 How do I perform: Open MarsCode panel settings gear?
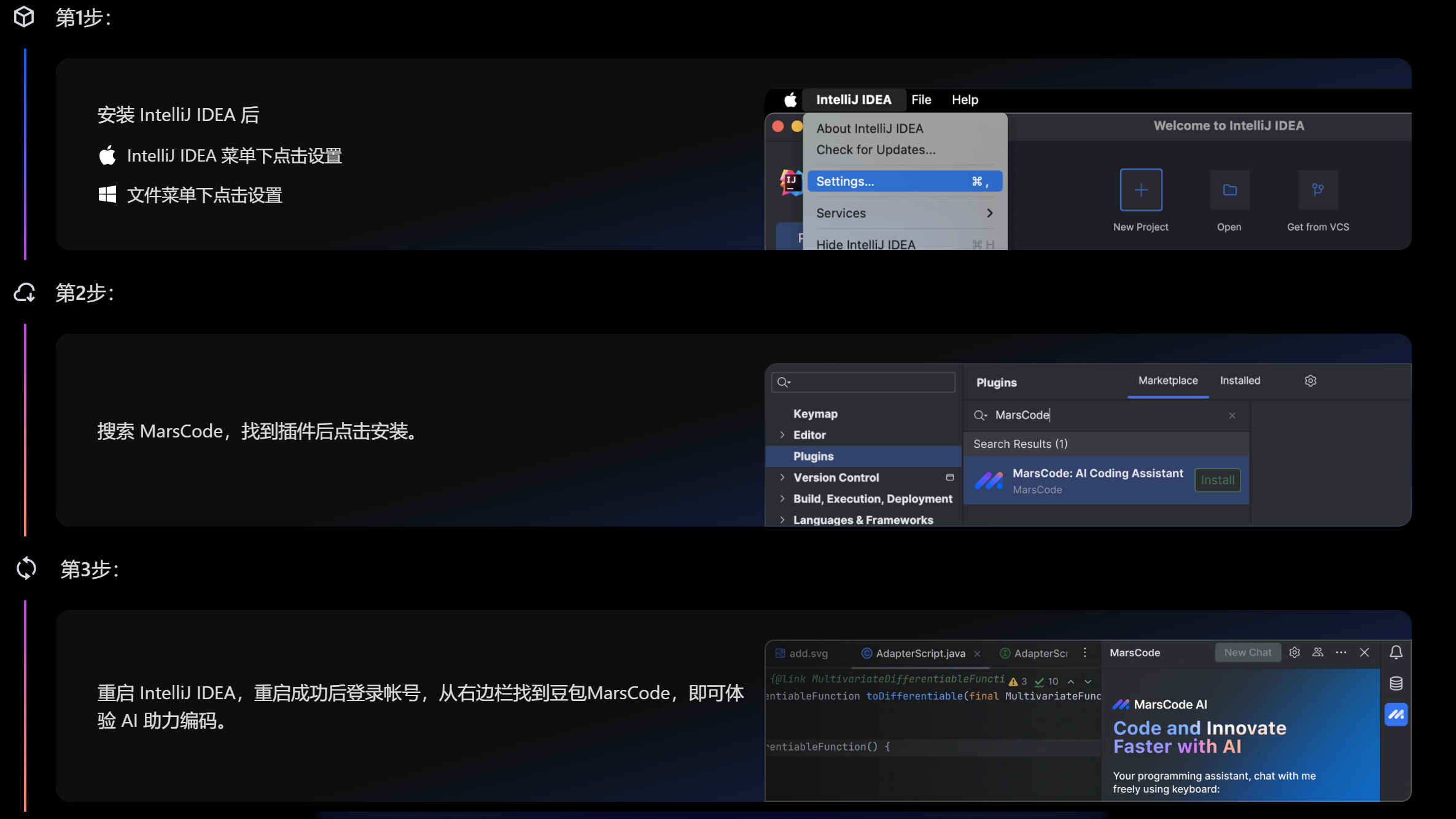click(1294, 652)
